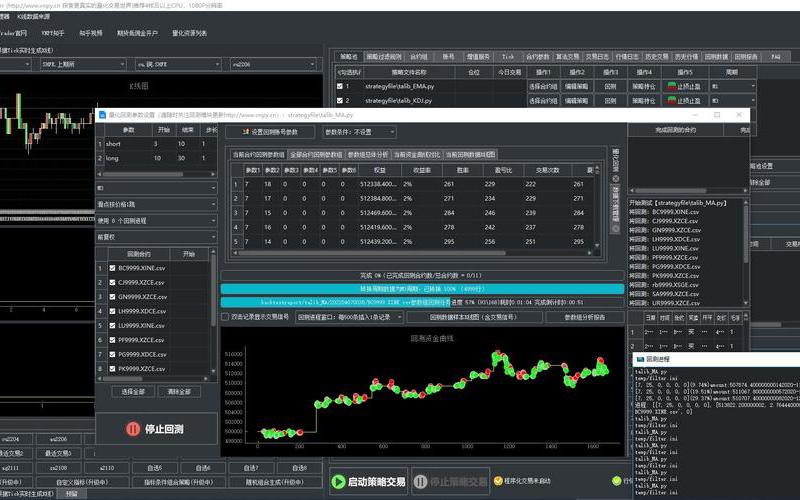Viewport: 800px width, 500px height.
Task: Click yellow check icon beside 程序化交易未启动
Action: point(498,481)
